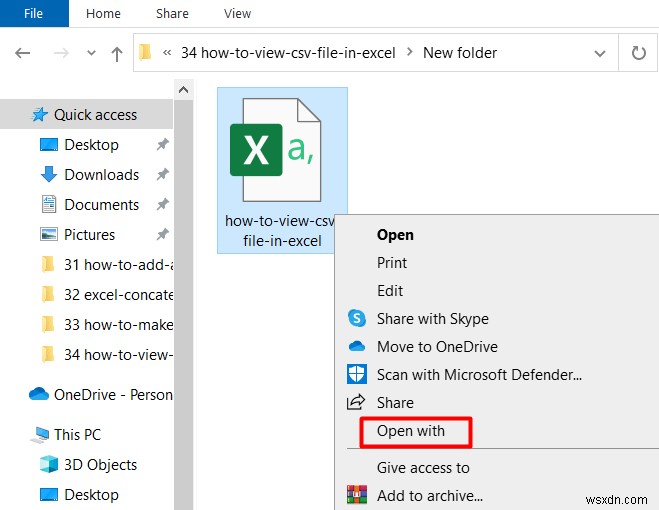Image resolution: width=659 pixels, height=510 pixels.
Task: Select Share with Skype menu entry
Action: (432, 319)
